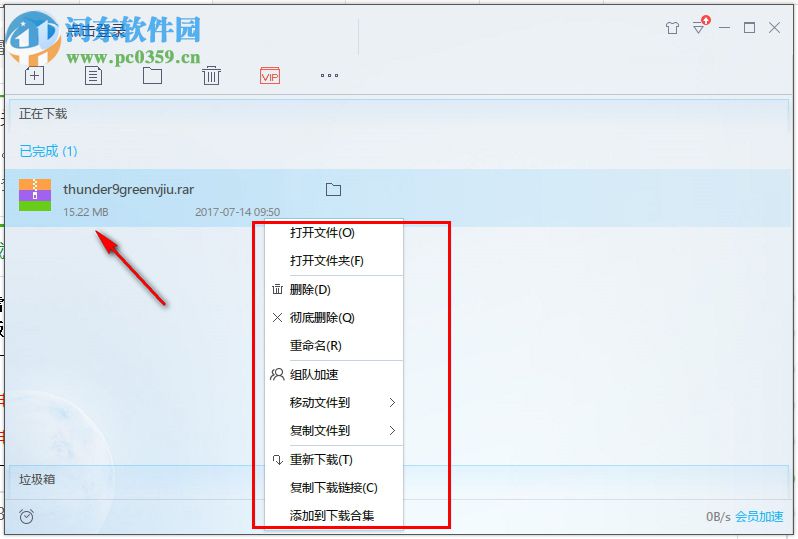Viewport: 798px width, 539px height.
Task: Choose 组队加速 in context menu
Action: 334,375
